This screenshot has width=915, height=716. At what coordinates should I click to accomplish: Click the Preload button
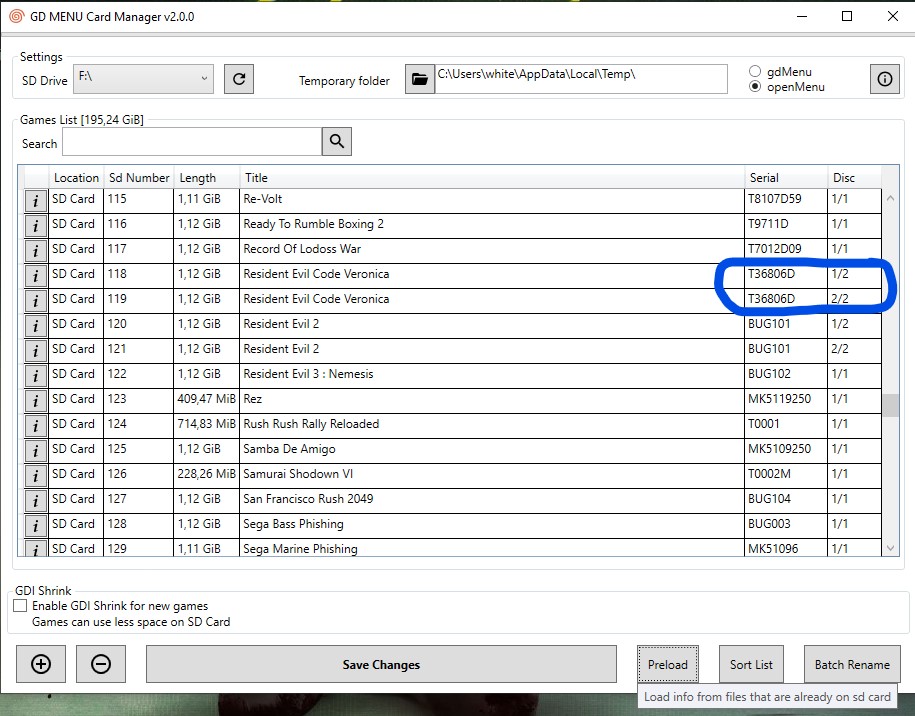tap(667, 664)
